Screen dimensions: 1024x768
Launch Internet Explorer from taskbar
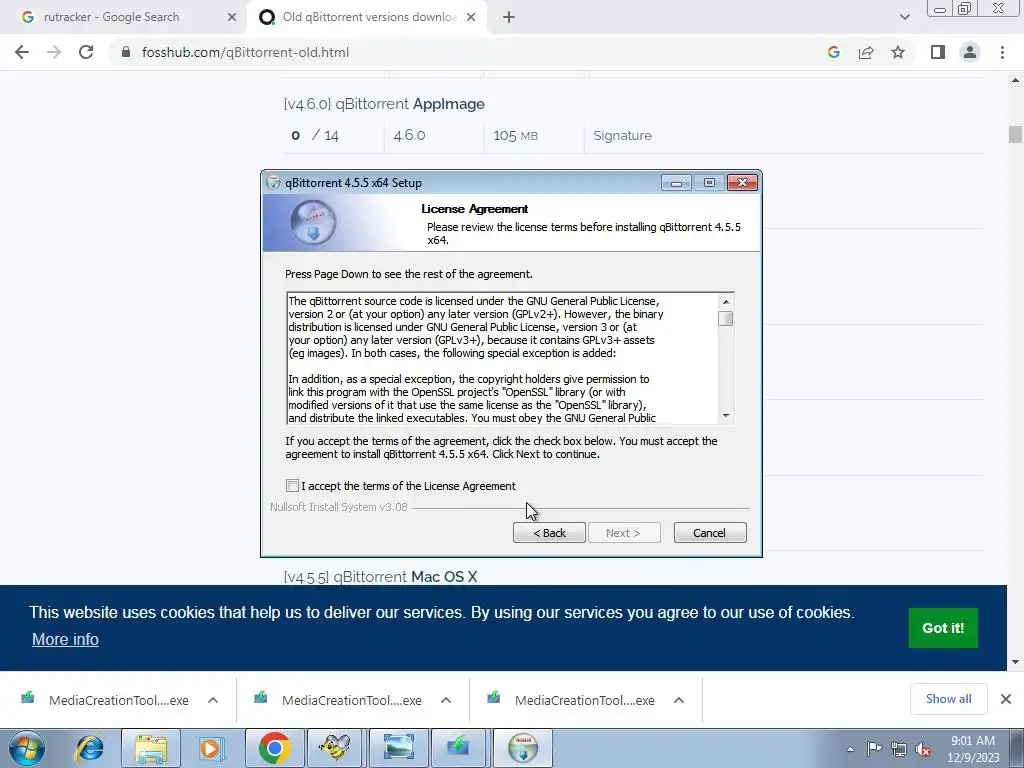point(89,748)
